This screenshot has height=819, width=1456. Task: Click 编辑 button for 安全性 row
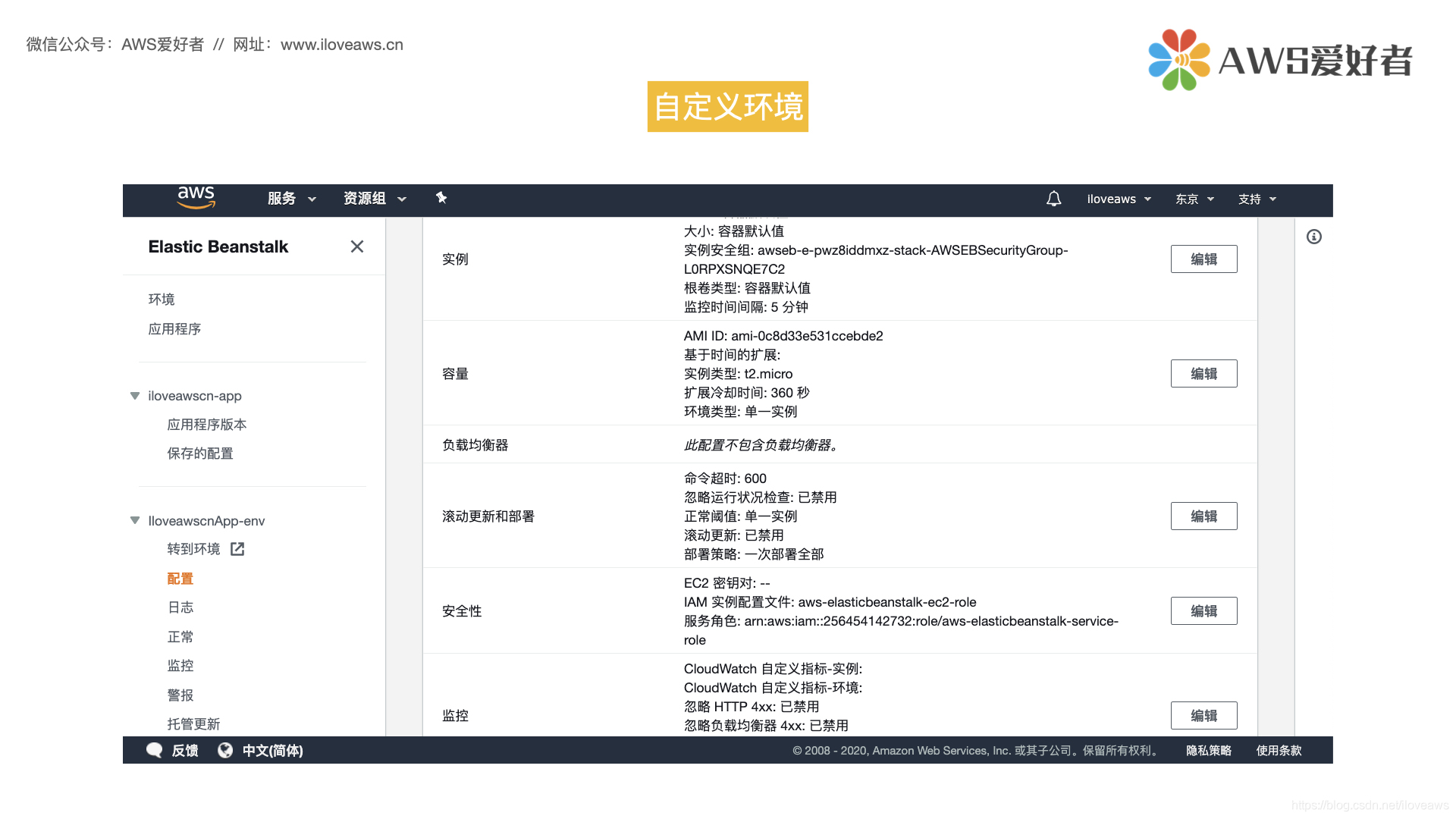point(1203,611)
